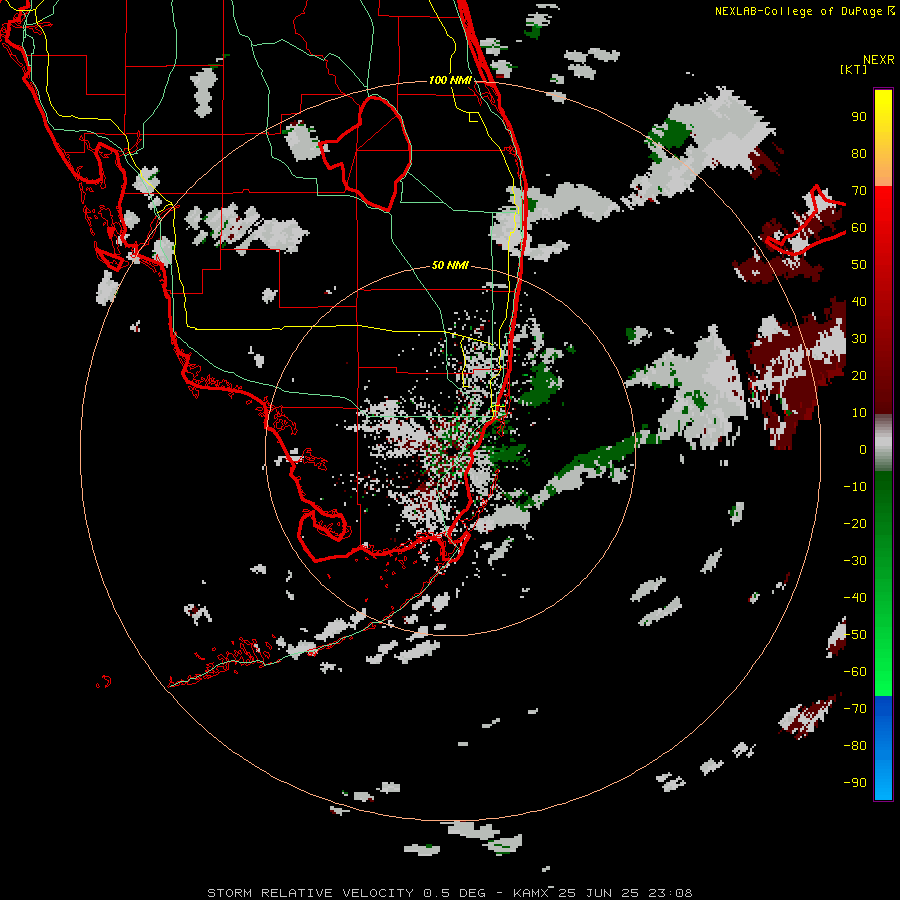
Task: Click the -80 knot scale label
Action: (x=855, y=746)
